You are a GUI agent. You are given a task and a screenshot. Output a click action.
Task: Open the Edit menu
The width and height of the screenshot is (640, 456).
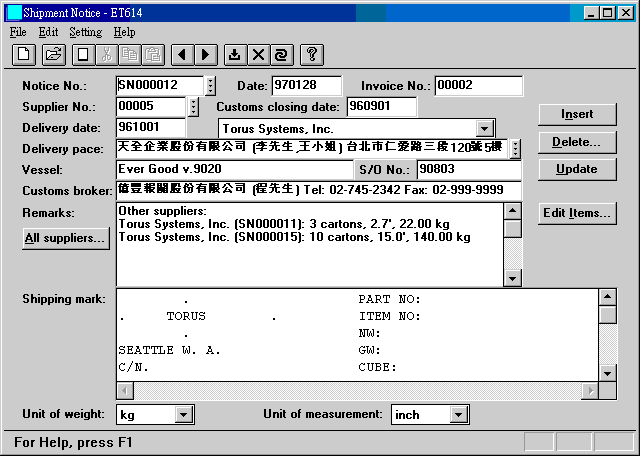coord(48,32)
